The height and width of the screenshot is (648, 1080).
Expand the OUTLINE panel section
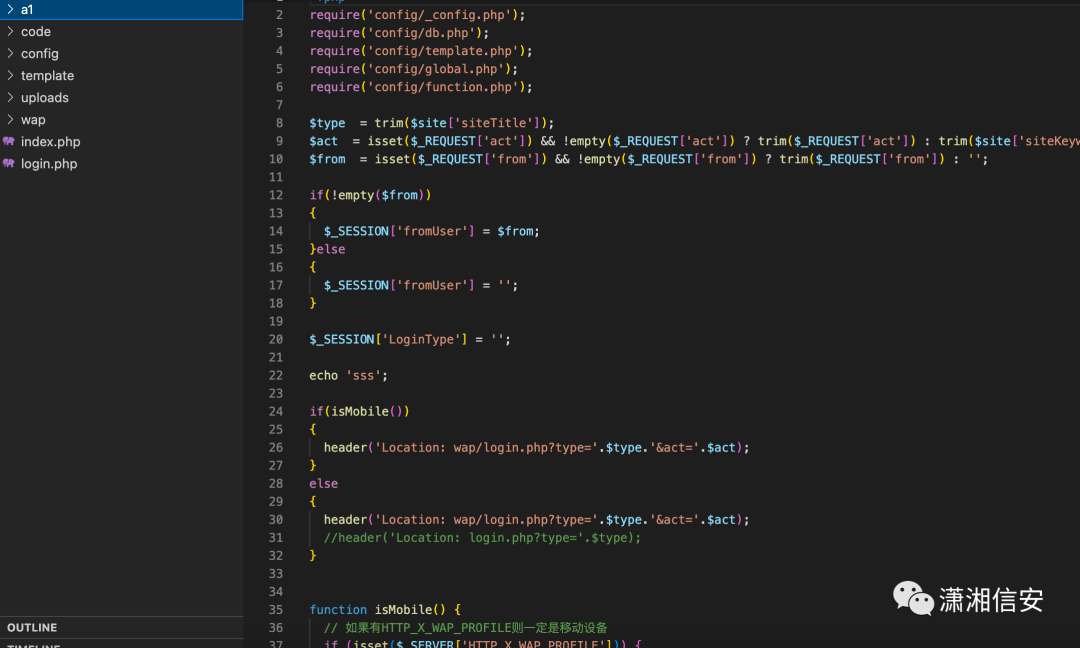tap(32, 627)
